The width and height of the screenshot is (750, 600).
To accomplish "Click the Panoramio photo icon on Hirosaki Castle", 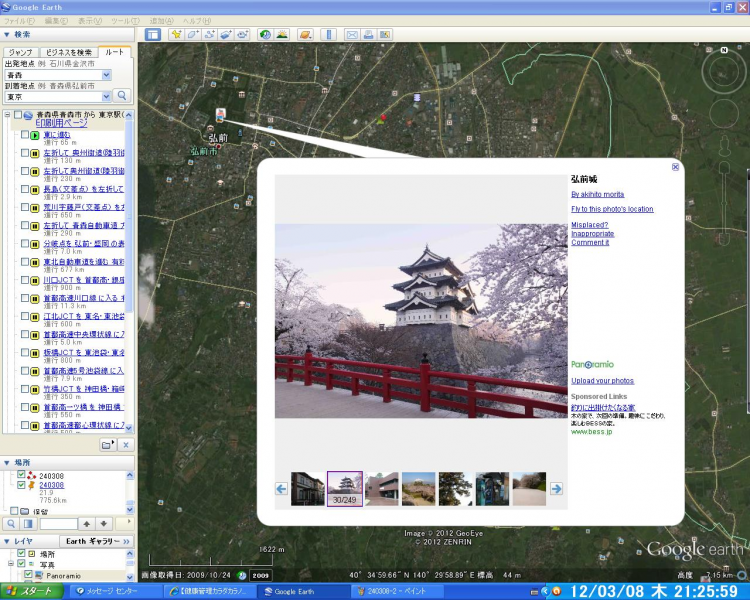I will point(221,114).
